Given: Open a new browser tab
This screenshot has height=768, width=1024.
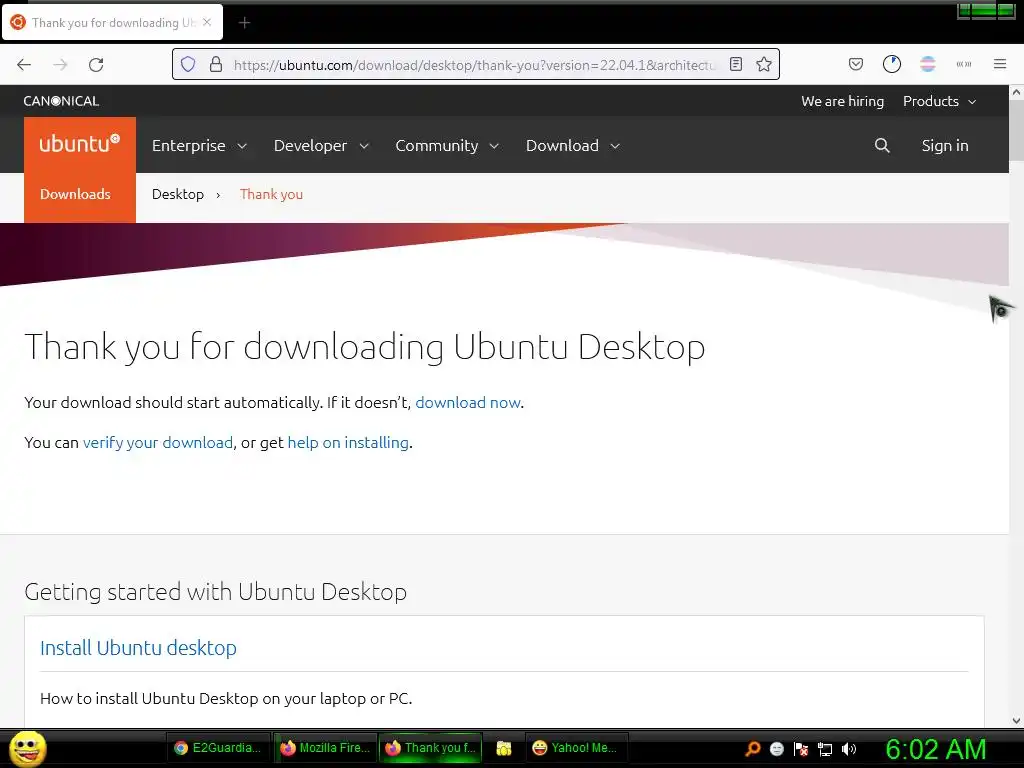Looking at the screenshot, I should [244, 23].
